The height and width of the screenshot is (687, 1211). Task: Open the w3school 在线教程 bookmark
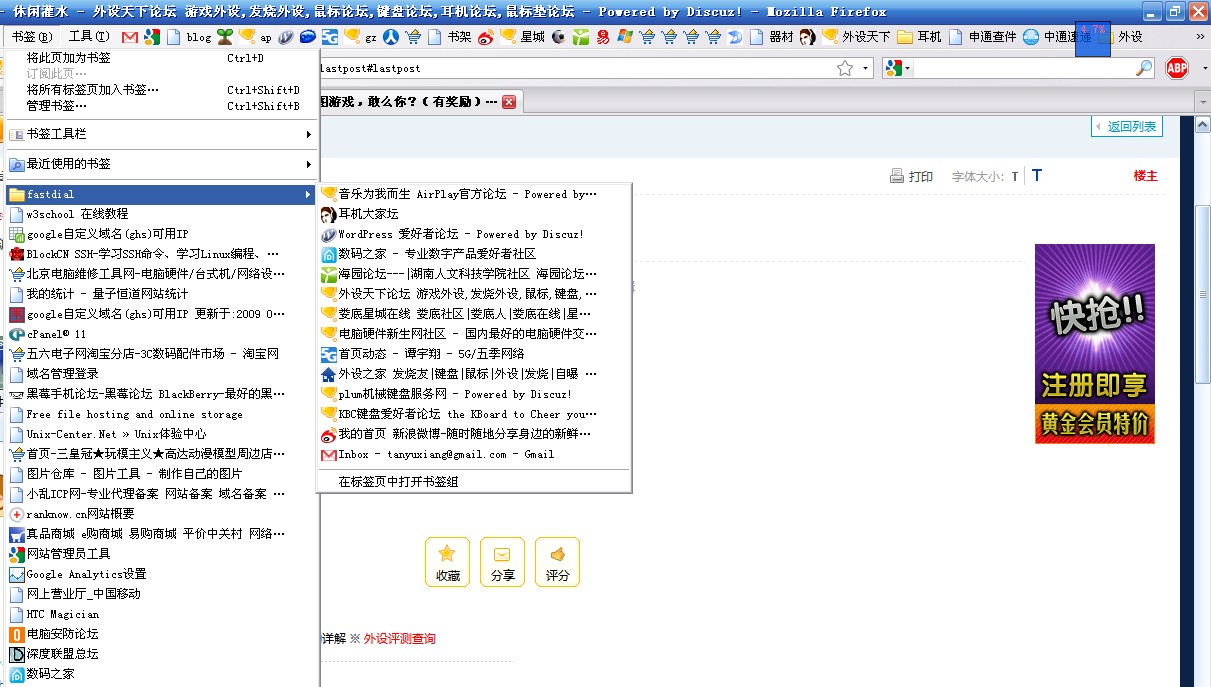pos(162,214)
